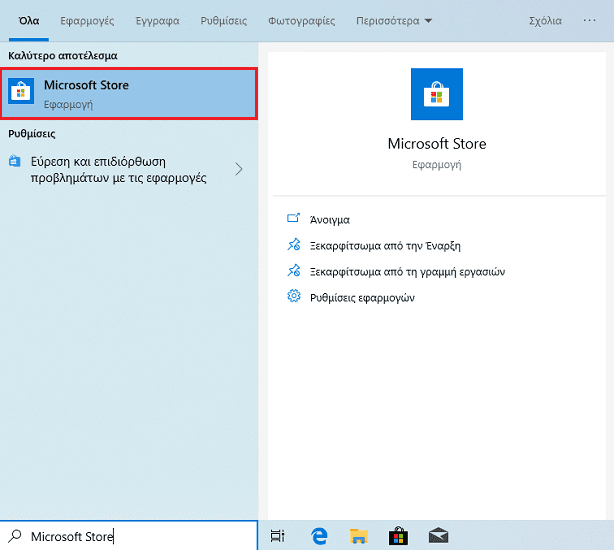
Task: Click Άνοιγμα to open the app
Action: tap(330, 220)
